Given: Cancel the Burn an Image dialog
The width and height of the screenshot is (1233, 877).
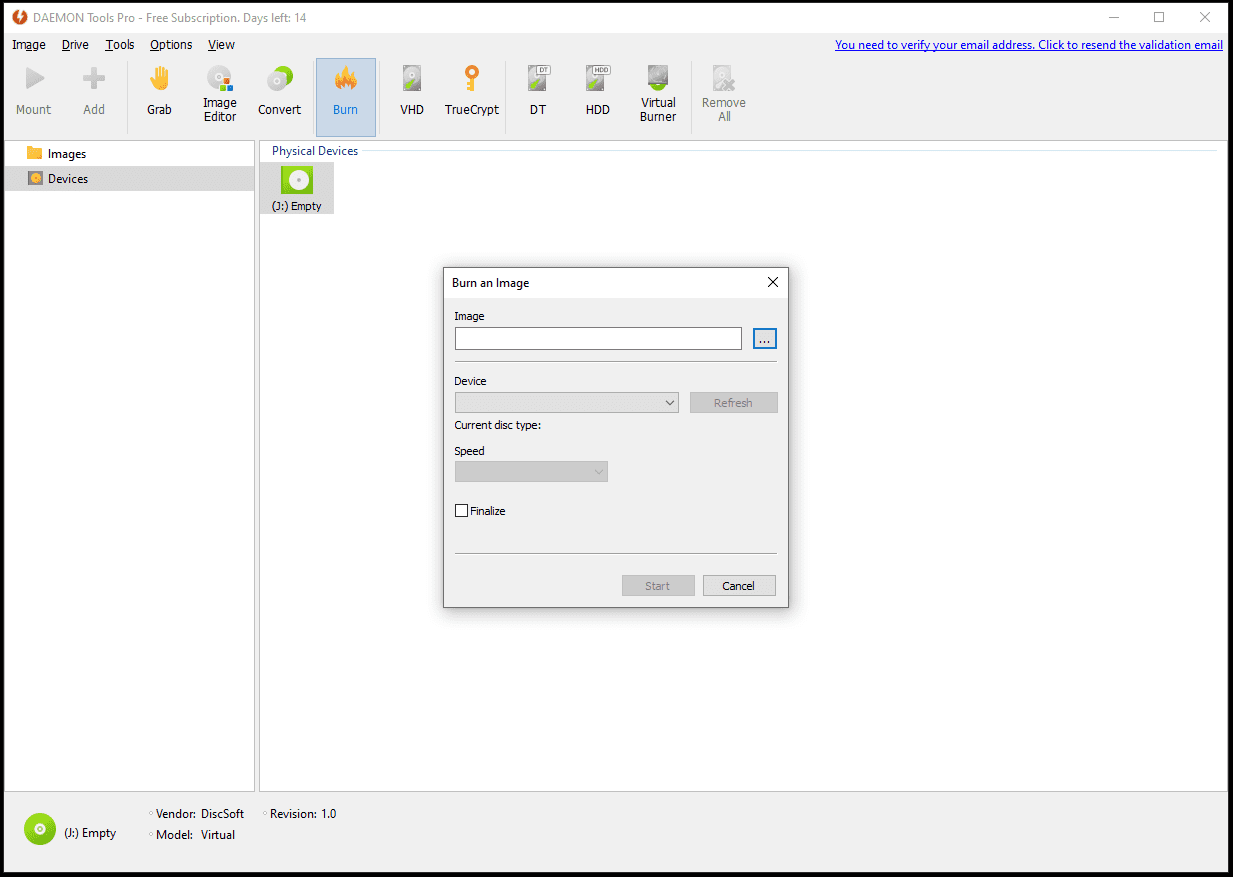Looking at the screenshot, I should (739, 586).
